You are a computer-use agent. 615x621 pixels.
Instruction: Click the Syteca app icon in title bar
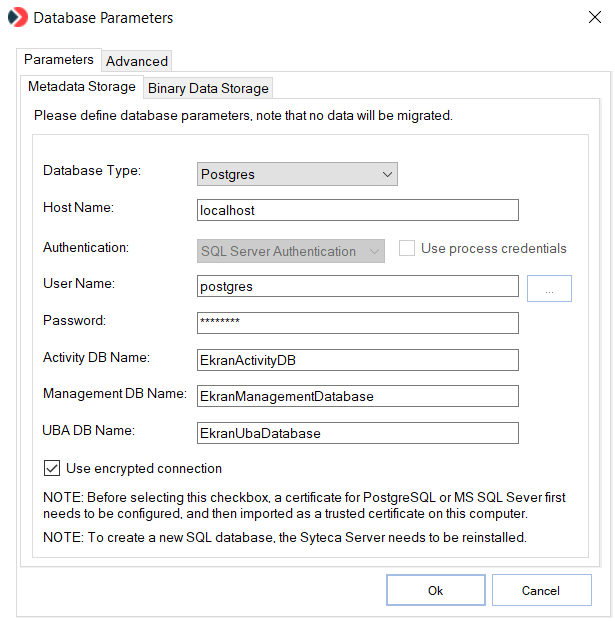(18, 18)
